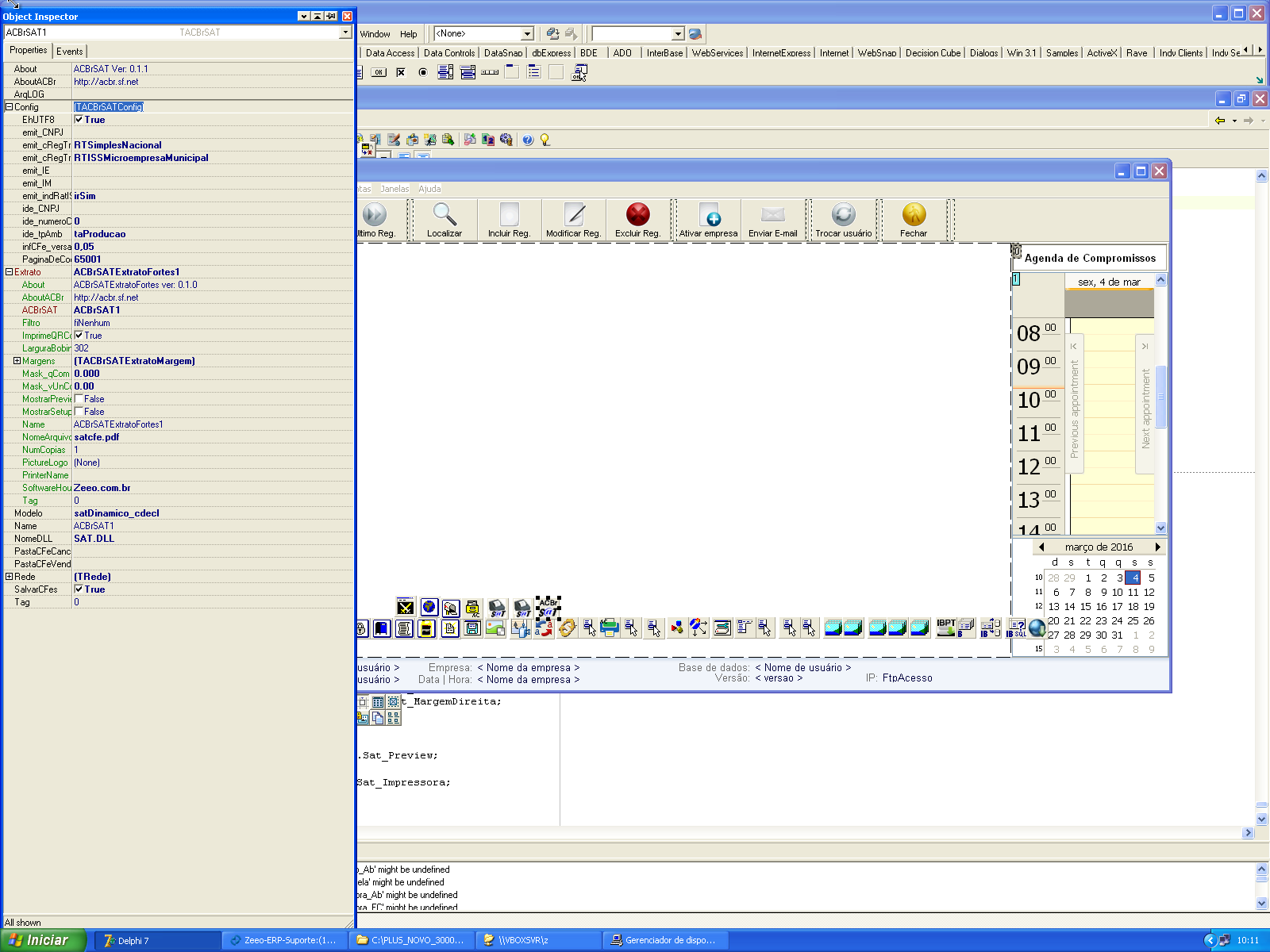
Task: Expand the Rede property node
Action: tap(9, 577)
